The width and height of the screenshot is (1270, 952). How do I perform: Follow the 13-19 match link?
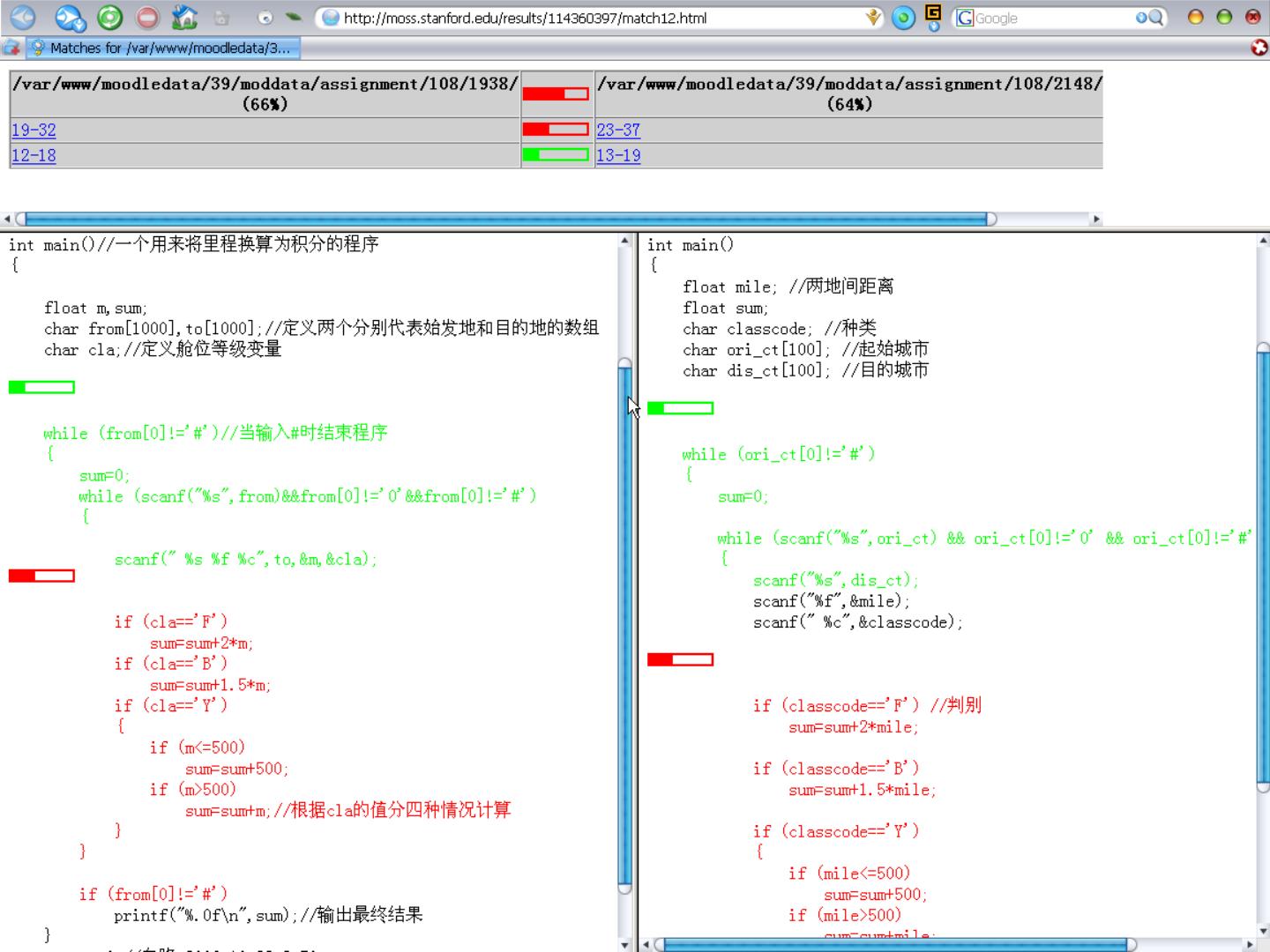pos(618,155)
